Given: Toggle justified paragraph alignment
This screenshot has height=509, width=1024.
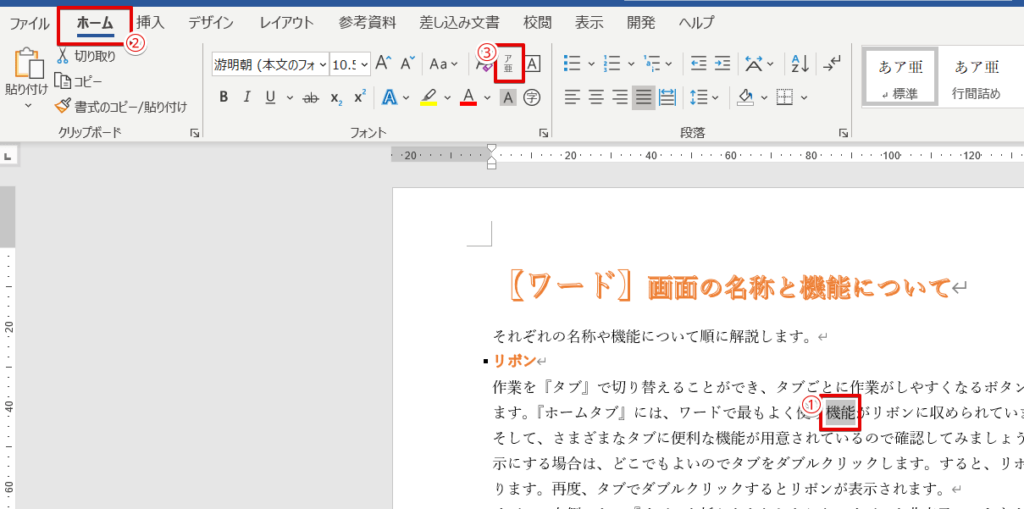Looking at the screenshot, I should [x=643, y=97].
